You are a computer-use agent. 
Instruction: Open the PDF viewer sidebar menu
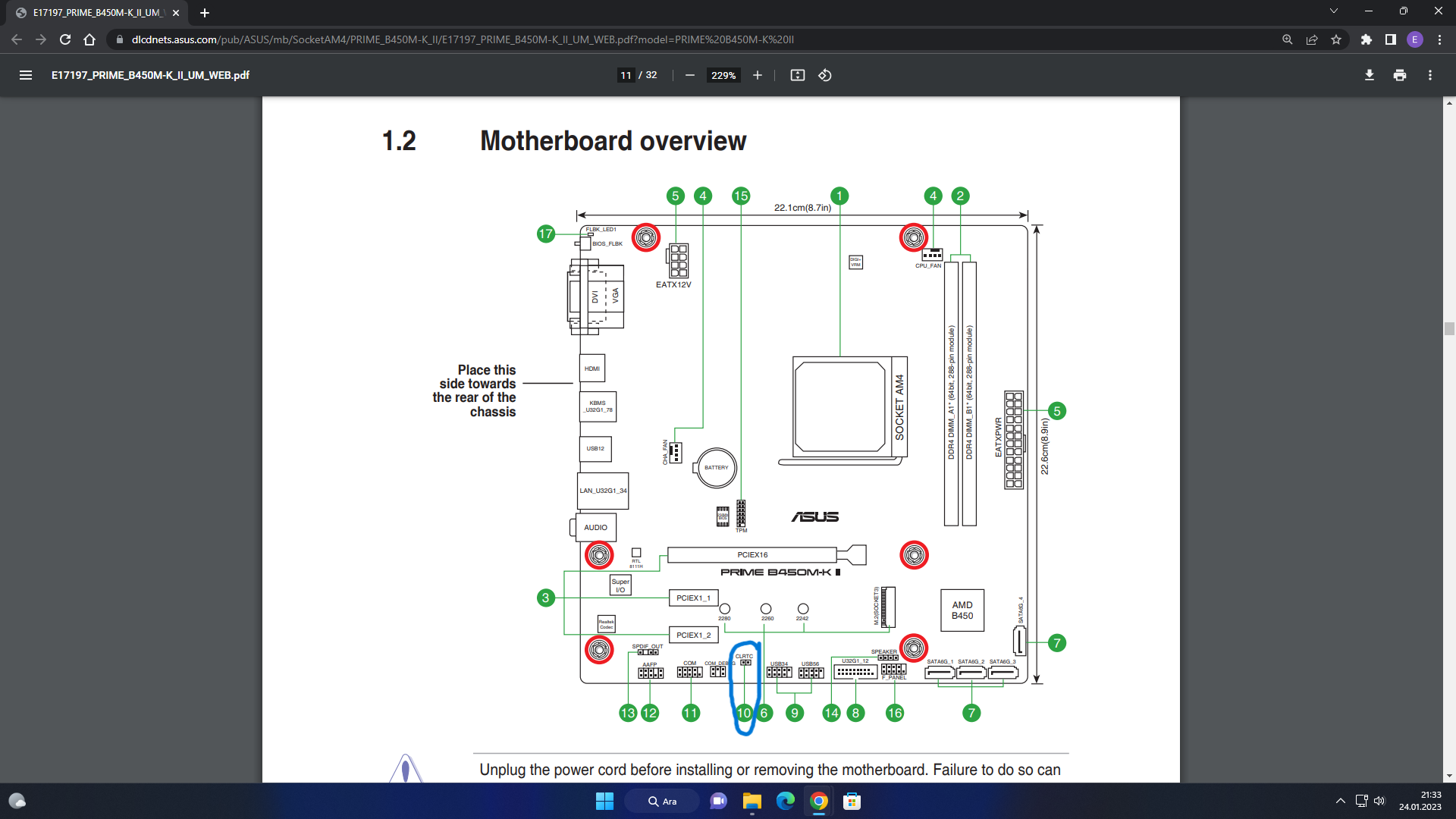(x=26, y=75)
